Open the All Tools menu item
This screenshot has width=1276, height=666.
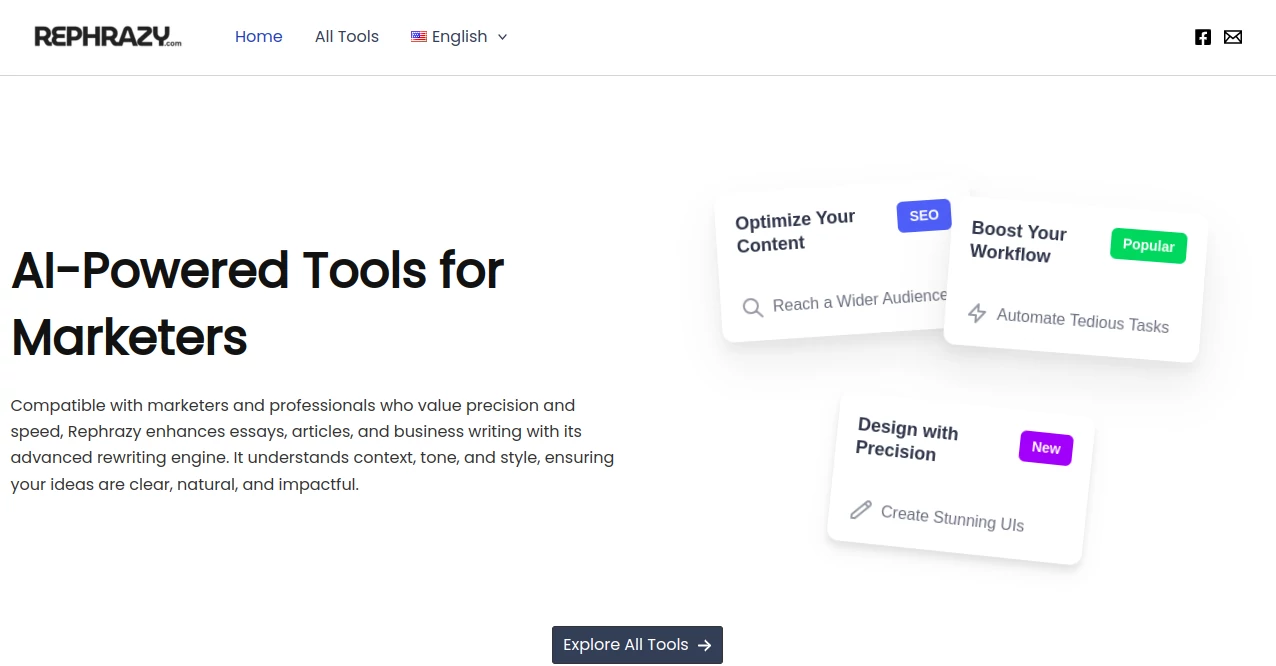coord(346,36)
